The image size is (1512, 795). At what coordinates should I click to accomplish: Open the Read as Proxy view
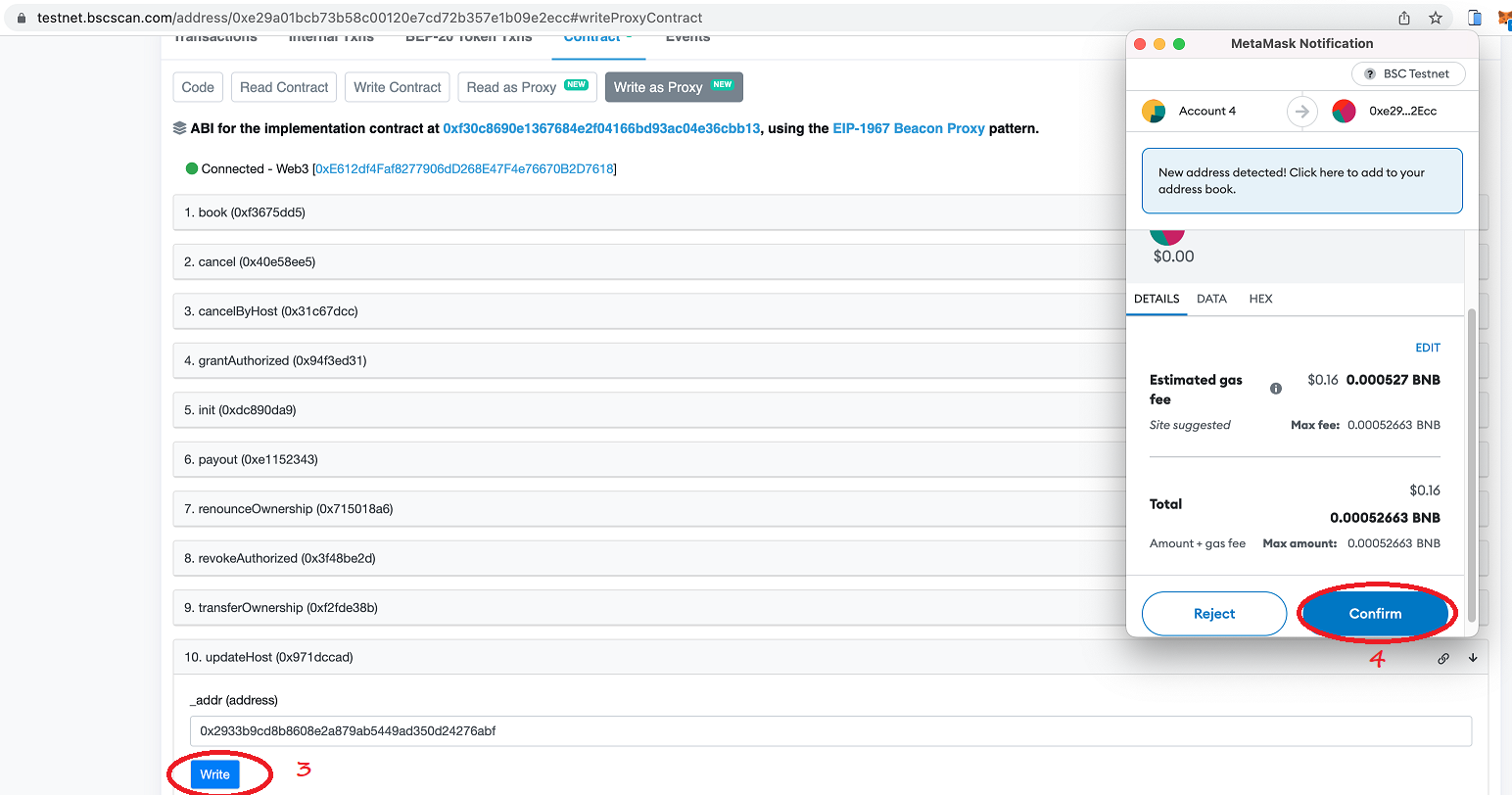click(527, 87)
